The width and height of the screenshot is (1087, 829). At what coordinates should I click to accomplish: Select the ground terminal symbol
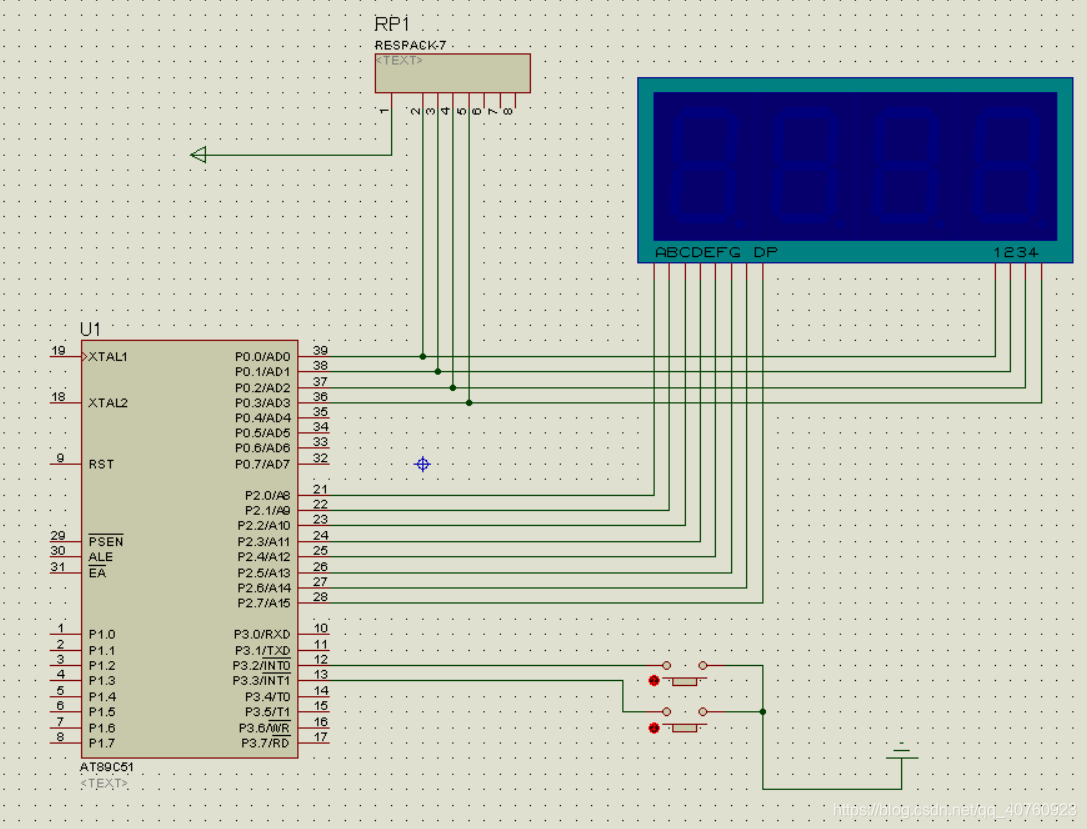click(x=901, y=753)
